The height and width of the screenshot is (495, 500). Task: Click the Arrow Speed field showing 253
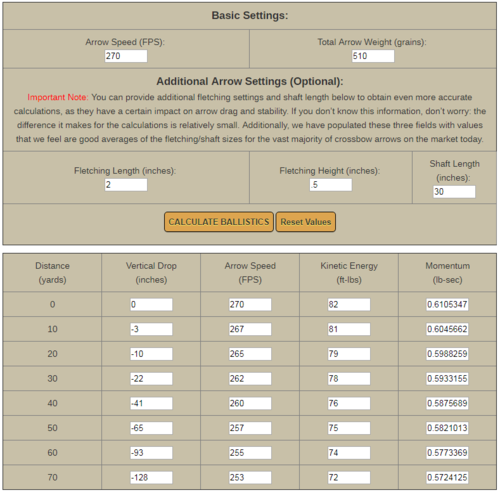pyautogui.click(x=250, y=477)
